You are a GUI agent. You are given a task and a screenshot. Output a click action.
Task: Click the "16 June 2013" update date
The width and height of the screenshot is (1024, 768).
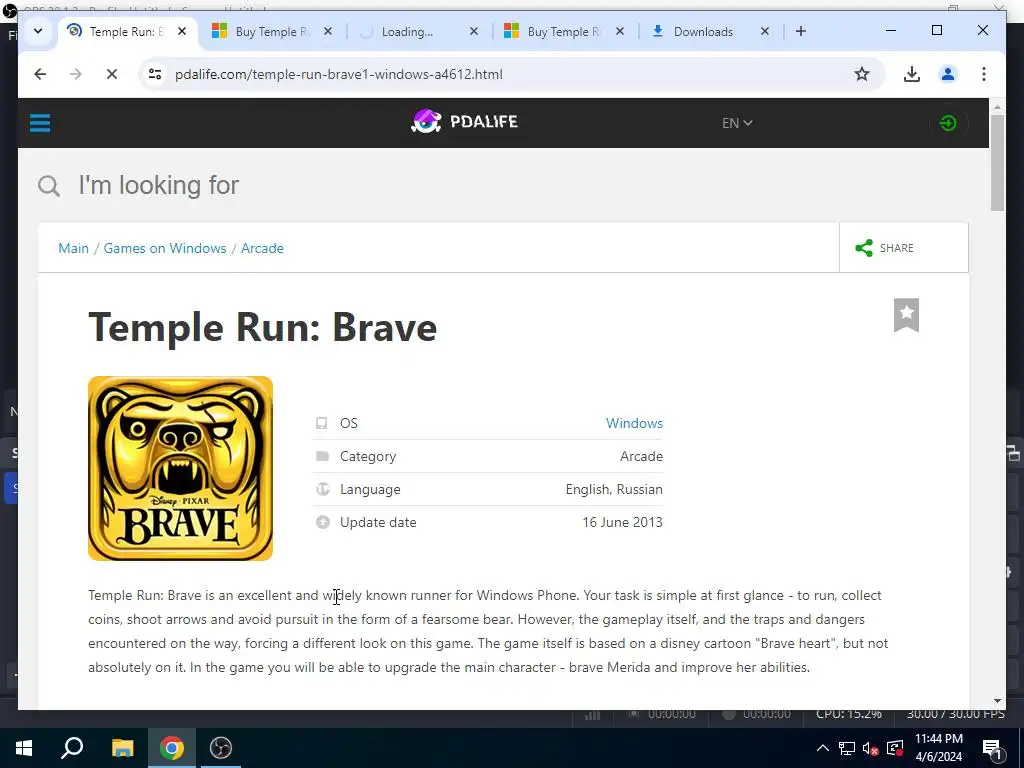[622, 522]
